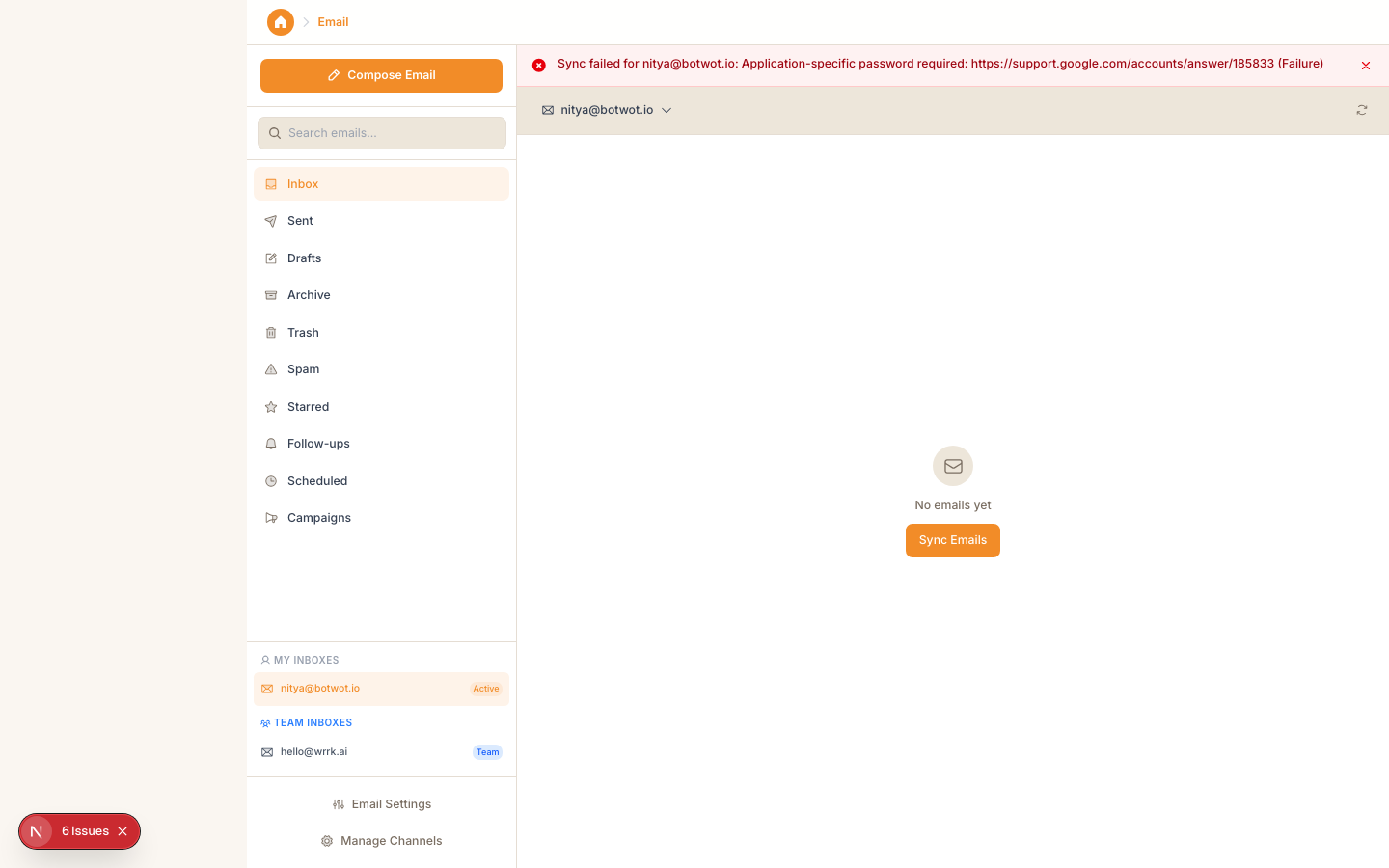
Task: Click the refresh sync icon in account bar
Action: 1361,111
